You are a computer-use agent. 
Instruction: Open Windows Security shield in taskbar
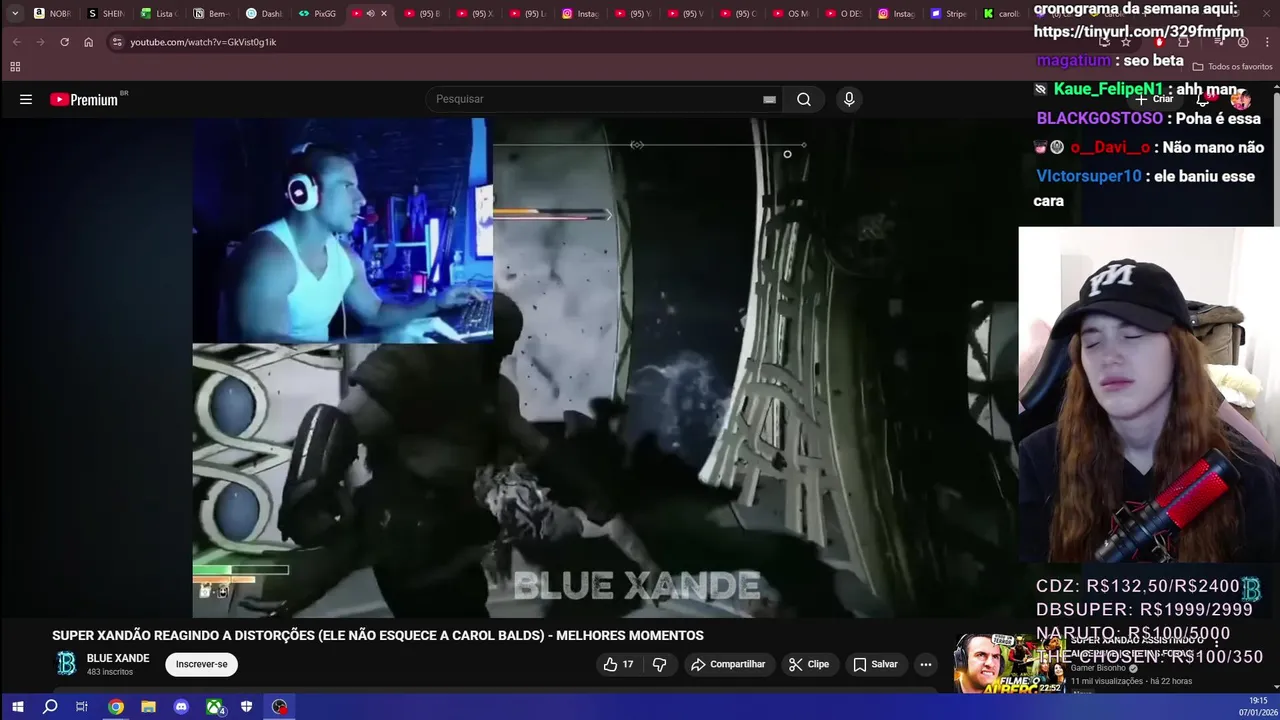247,707
